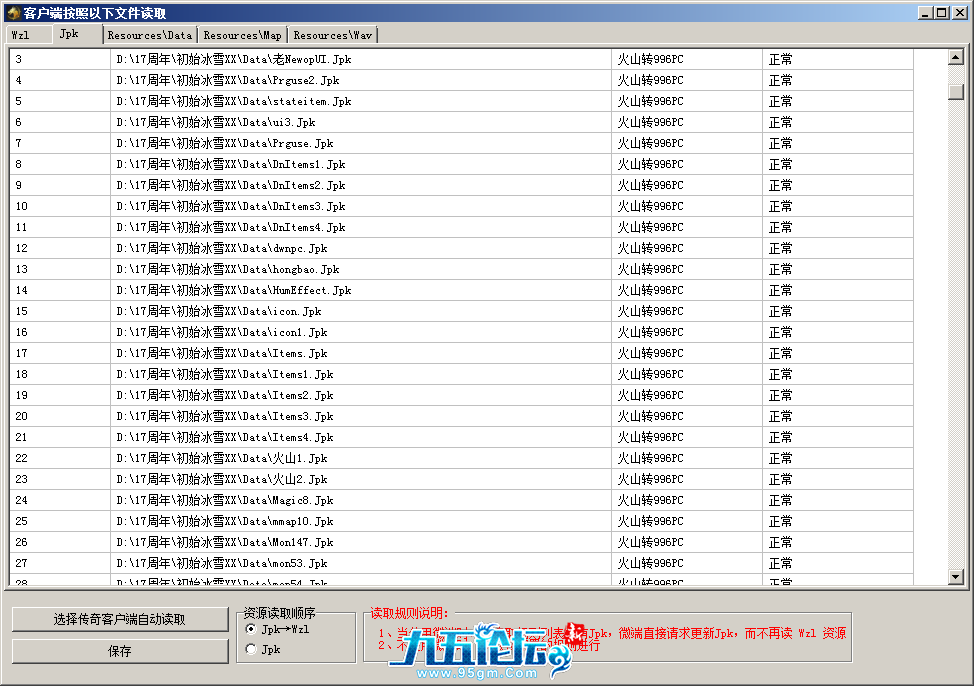The image size is (974, 686).
Task: Click the 正常 status of Magic8.Jpk
Action: (x=781, y=501)
